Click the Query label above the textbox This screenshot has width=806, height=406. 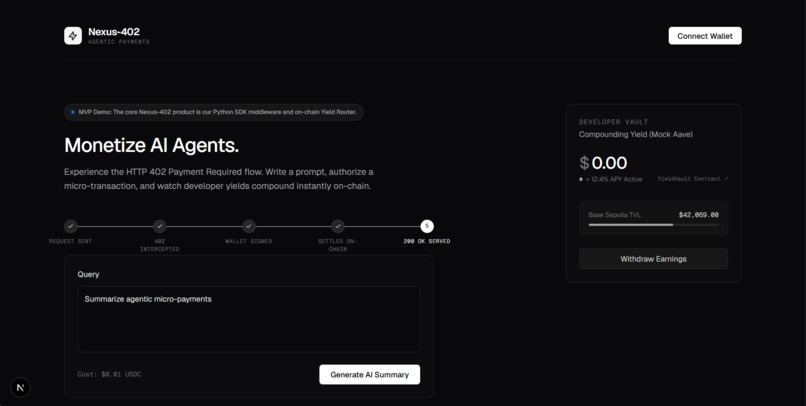[x=88, y=274]
